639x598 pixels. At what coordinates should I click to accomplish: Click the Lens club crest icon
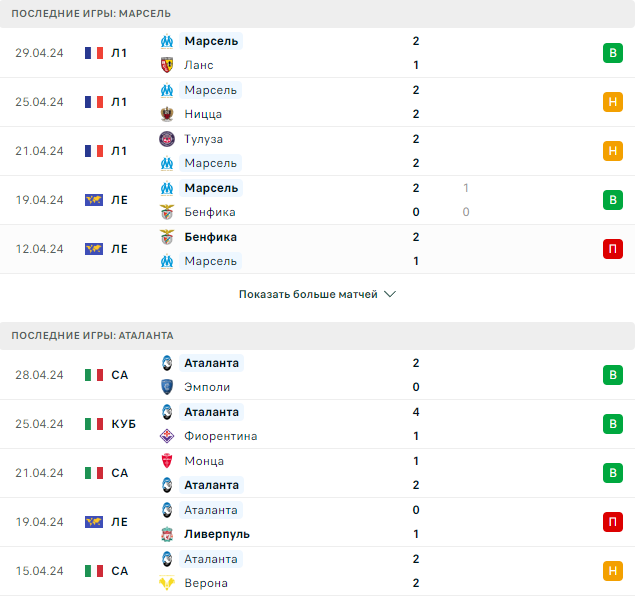[x=167, y=65]
